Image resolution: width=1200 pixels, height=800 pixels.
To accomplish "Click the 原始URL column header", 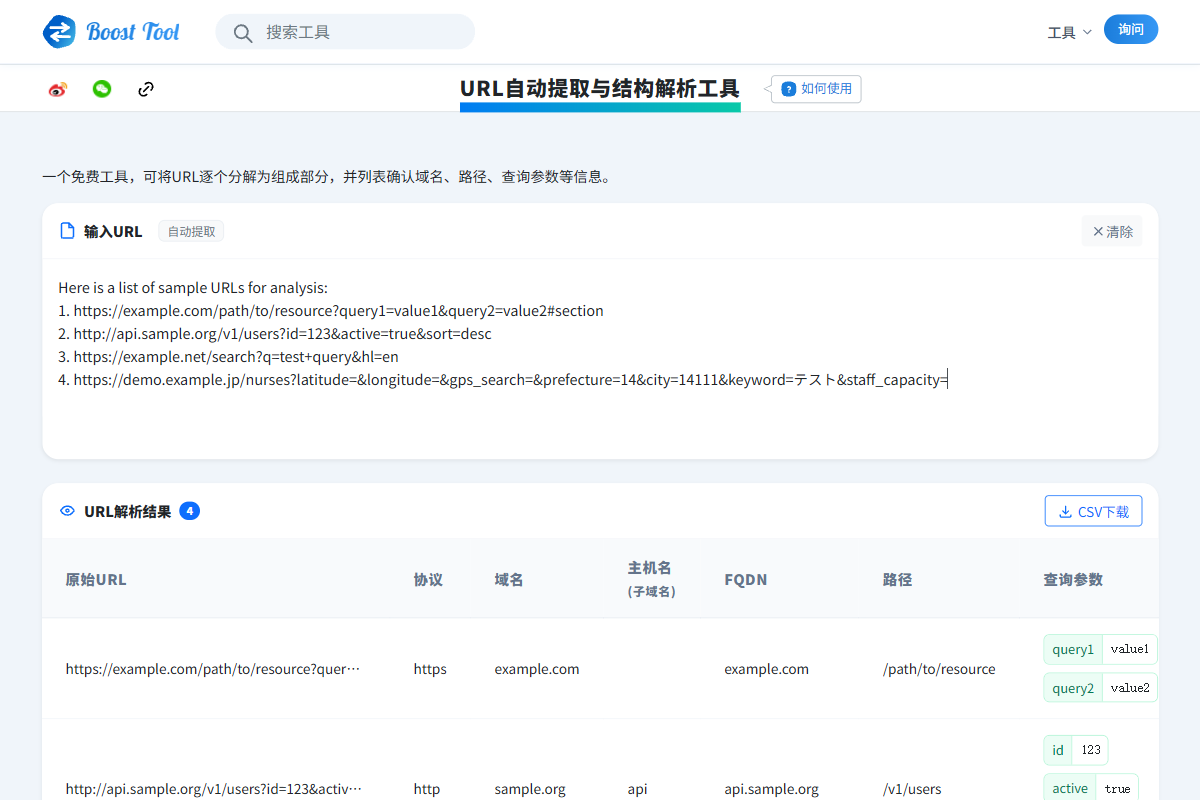I will (x=96, y=579).
